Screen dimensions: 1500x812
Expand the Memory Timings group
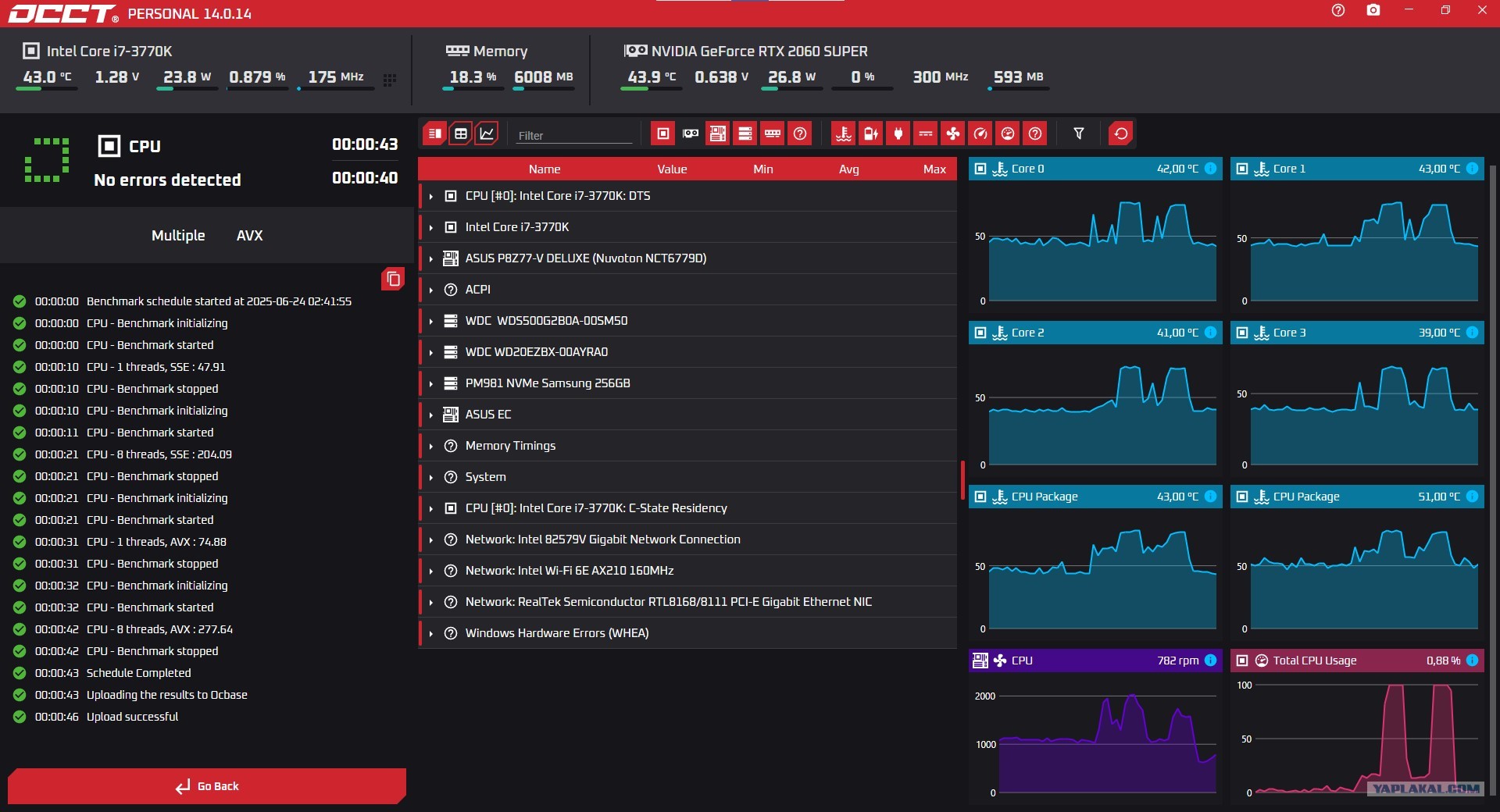pyautogui.click(x=430, y=446)
